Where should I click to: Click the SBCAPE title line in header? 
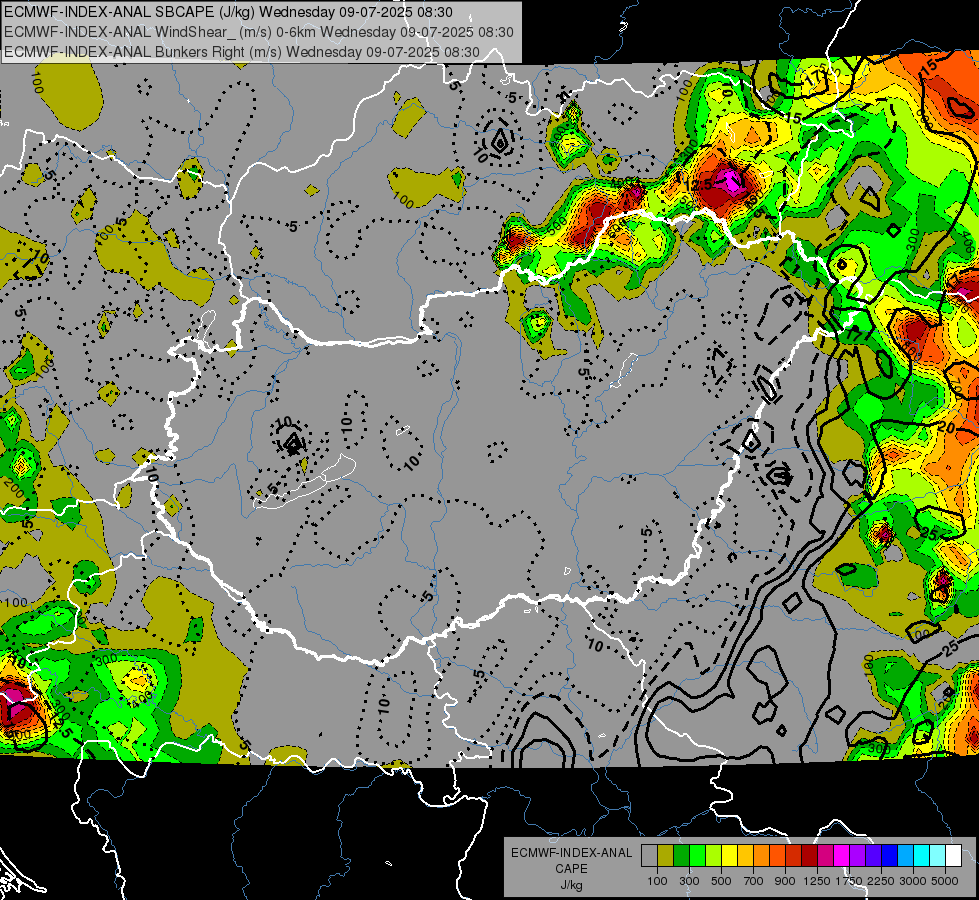[x=229, y=12]
